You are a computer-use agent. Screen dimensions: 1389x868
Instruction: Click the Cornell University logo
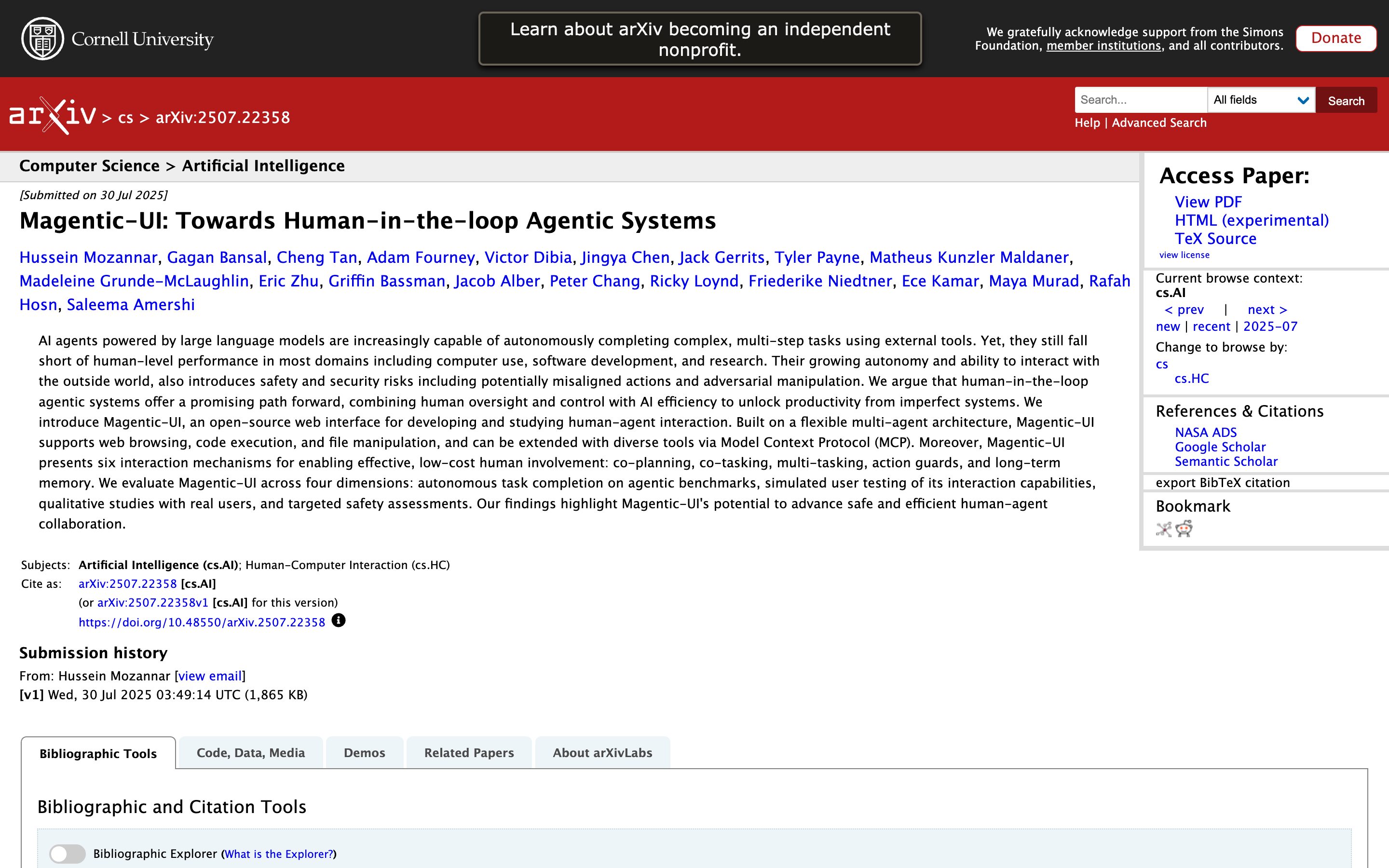pyautogui.click(x=117, y=39)
